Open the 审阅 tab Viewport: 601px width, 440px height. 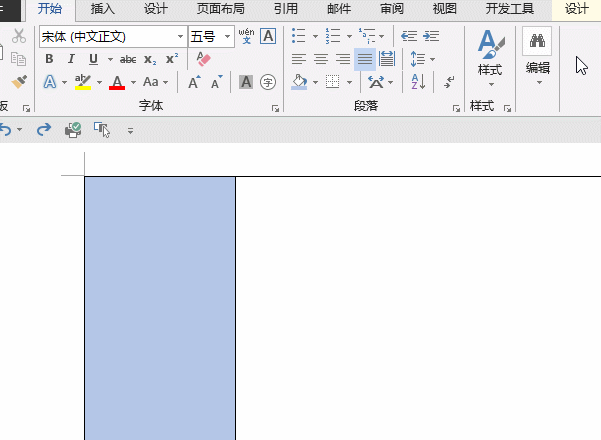[x=392, y=8]
